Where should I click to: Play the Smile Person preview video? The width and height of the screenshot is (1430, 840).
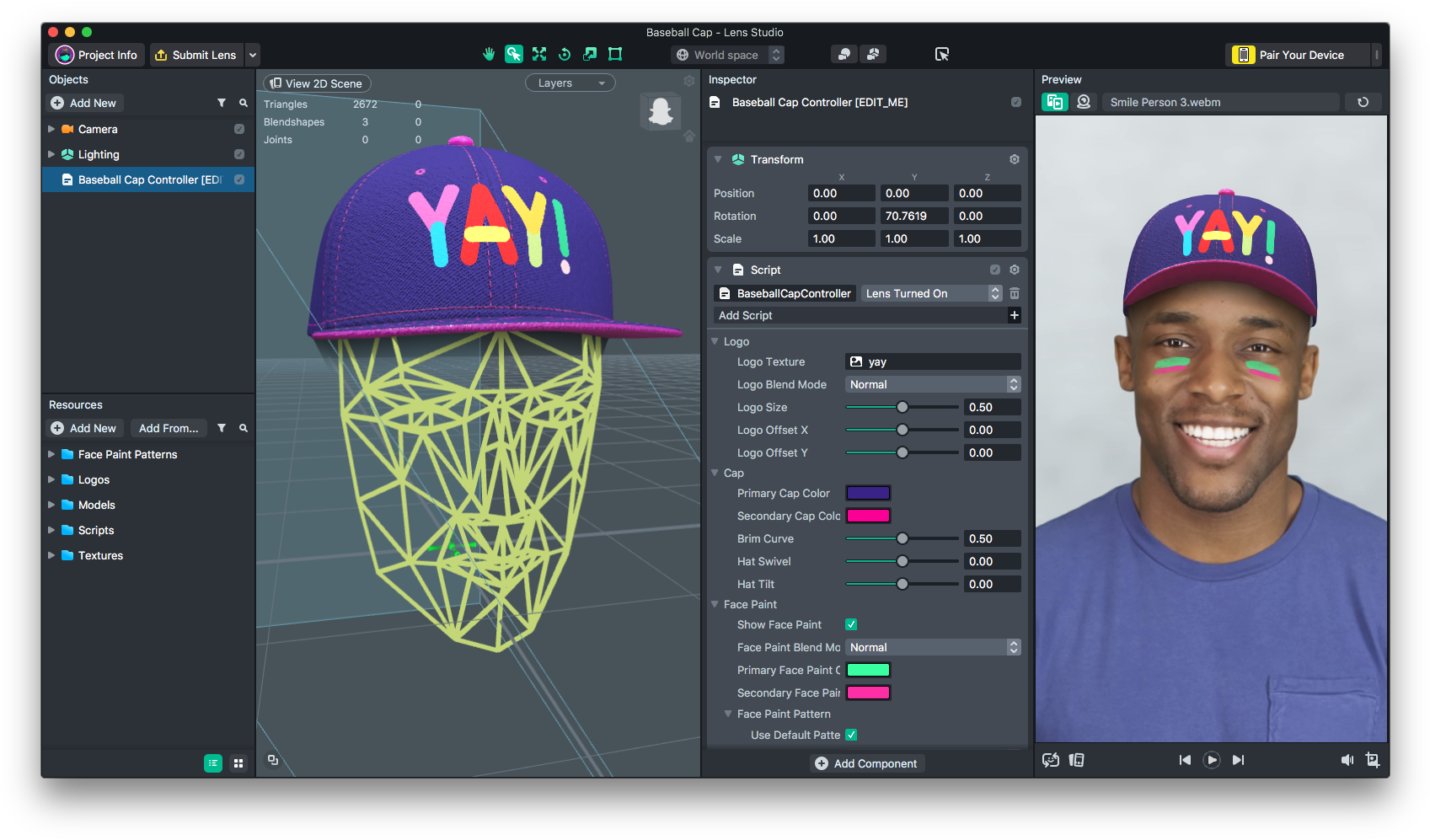(x=1212, y=759)
